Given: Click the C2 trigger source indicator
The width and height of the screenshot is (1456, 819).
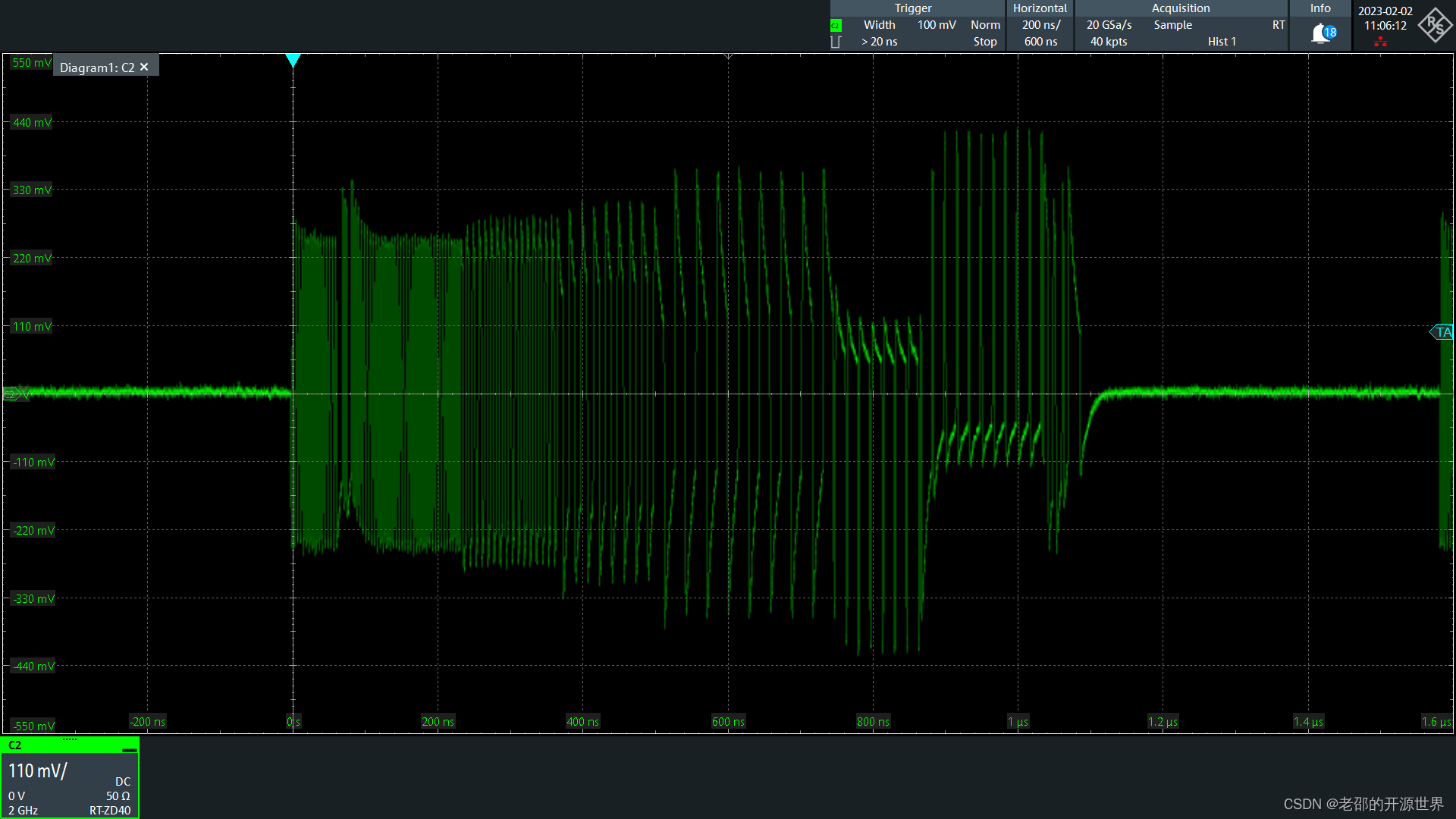Looking at the screenshot, I should pyautogui.click(x=836, y=25).
